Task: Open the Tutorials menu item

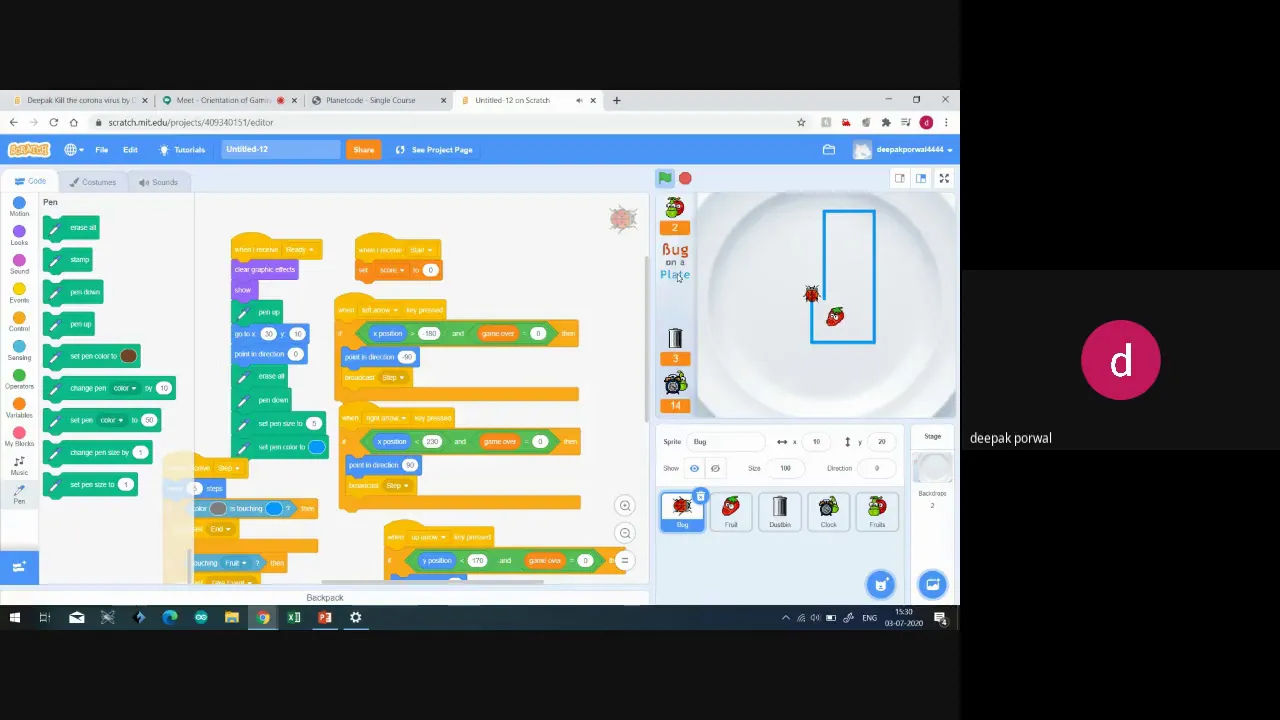Action: click(182, 150)
